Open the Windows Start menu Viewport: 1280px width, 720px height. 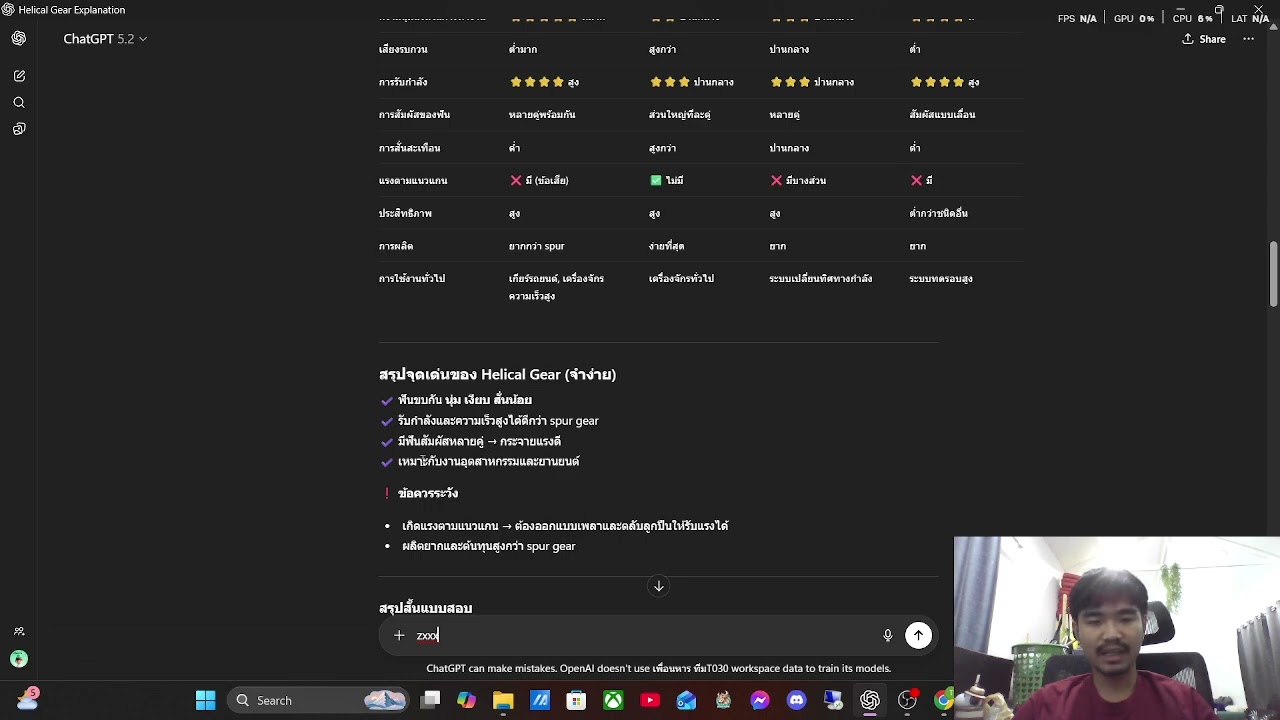tap(205, 701)
